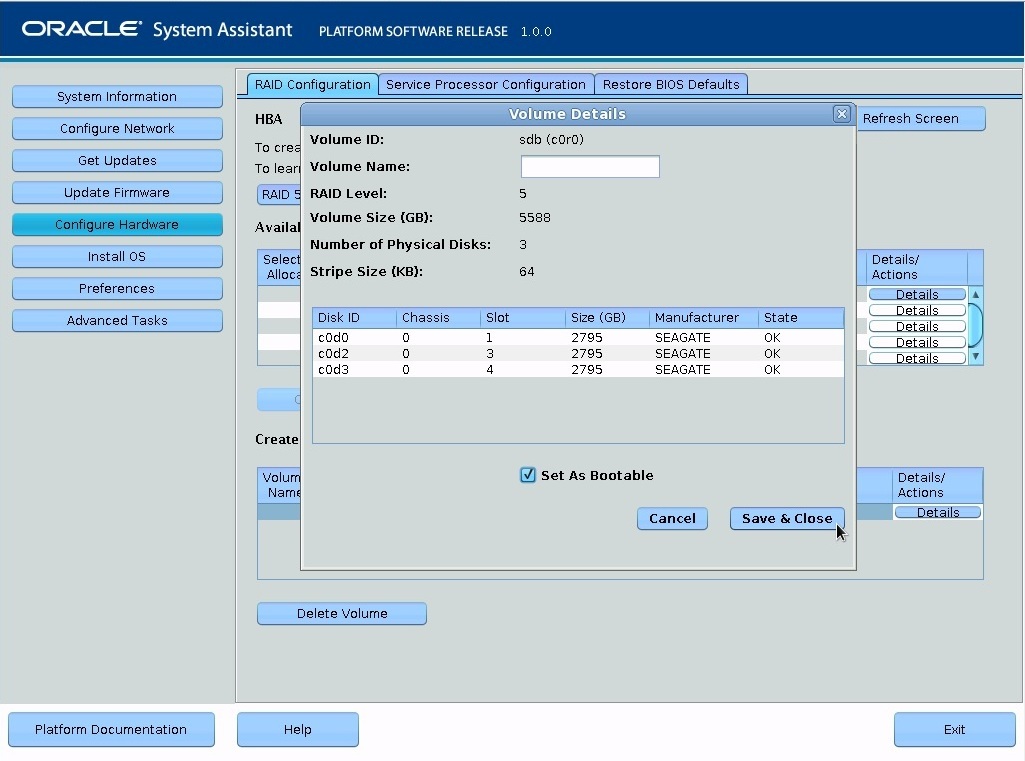
Task: Enable the Set As Bootable checkbox
Action: click(x=527, y=475)
